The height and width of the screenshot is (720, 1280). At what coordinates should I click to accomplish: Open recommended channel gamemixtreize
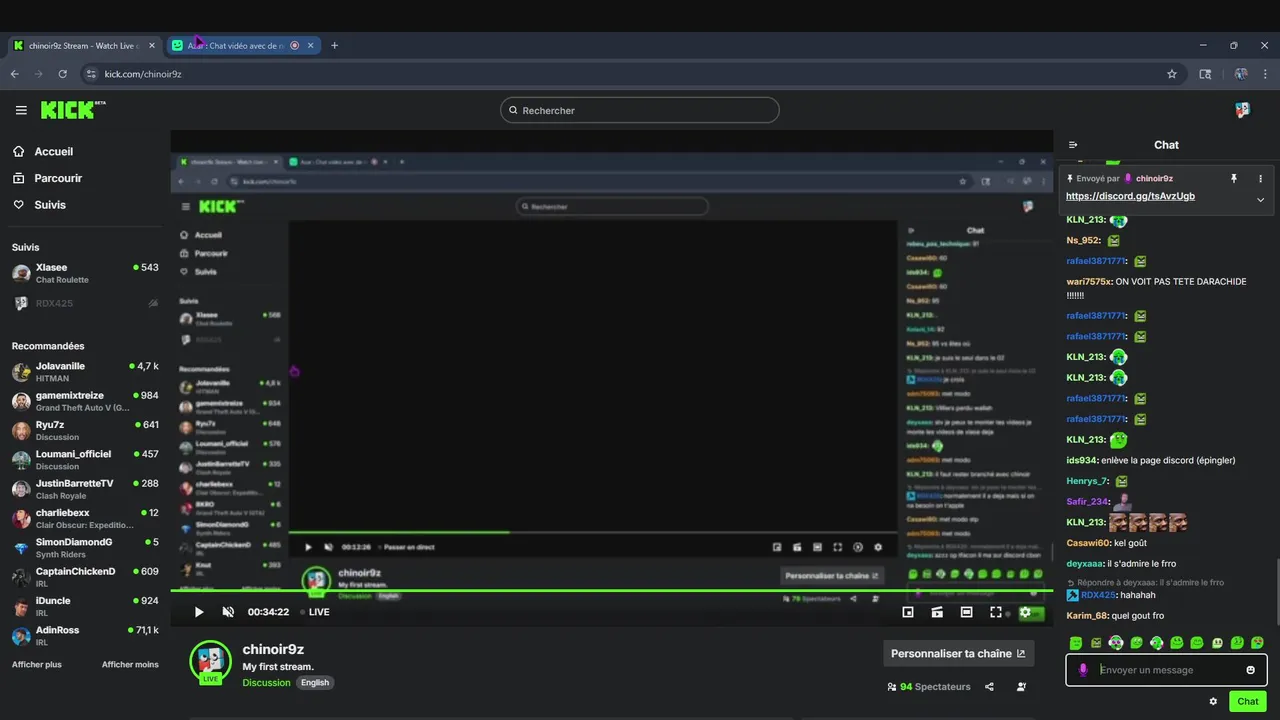pyautogui.click(x=85, y=401)
